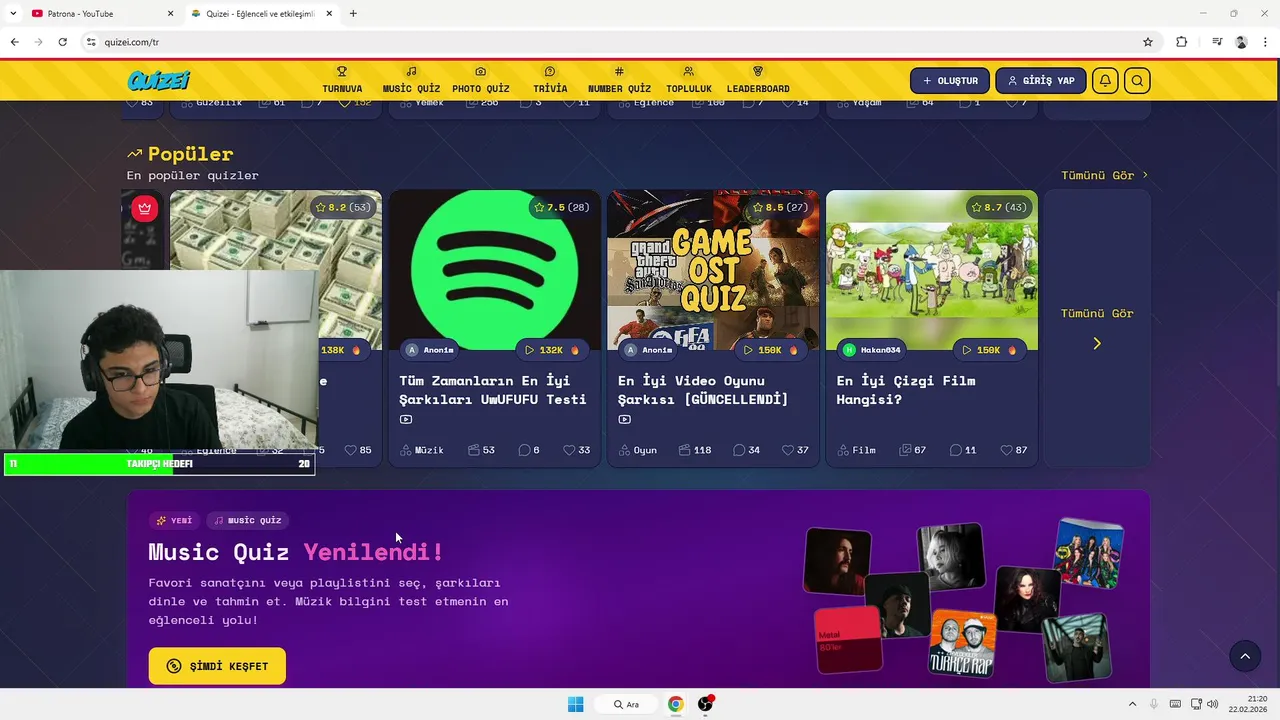Go back to previous page

point(14,42)
